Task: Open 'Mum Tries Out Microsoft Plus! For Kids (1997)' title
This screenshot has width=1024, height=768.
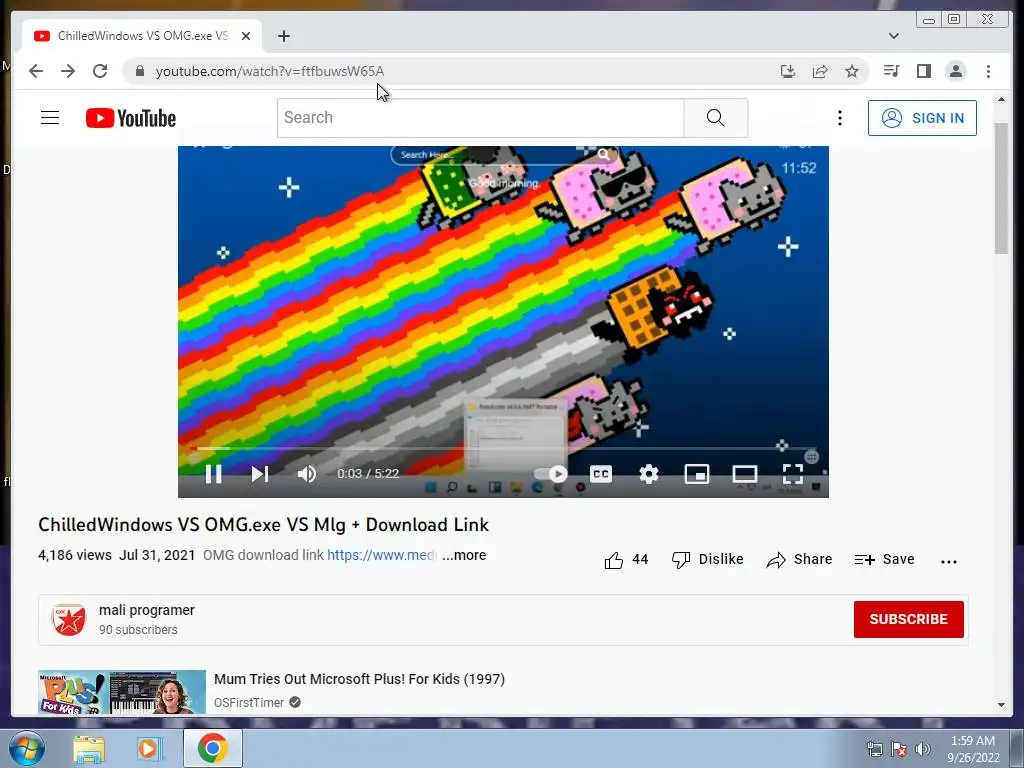Action: pos(359,679)
